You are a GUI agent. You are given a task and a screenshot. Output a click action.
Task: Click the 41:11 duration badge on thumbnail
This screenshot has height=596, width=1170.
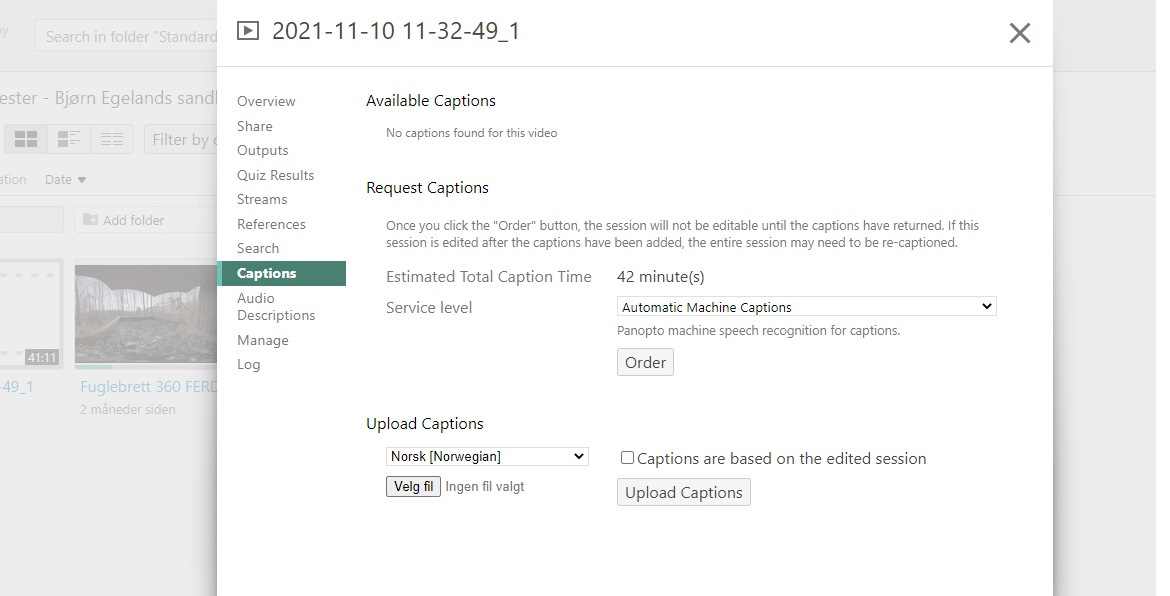click(x=42, y=357)
